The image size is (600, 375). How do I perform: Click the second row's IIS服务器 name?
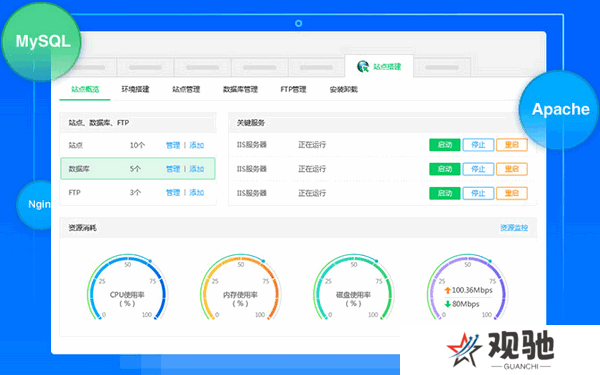point(251,169)
